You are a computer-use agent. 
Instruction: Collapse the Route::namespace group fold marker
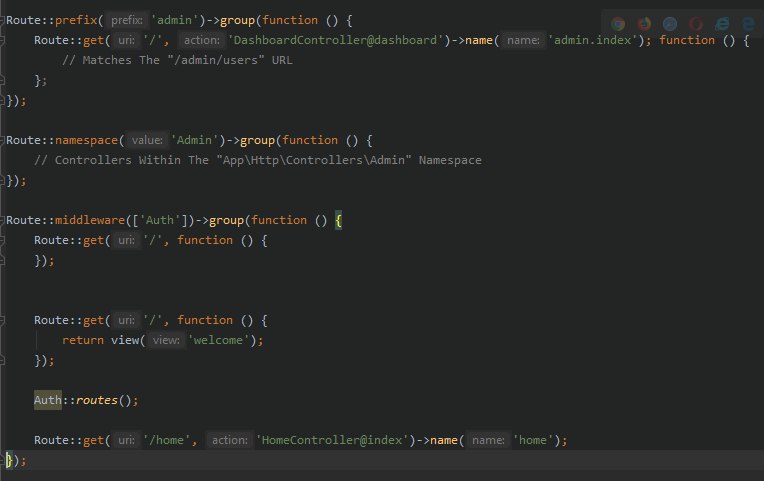pyautogui.click(x=2, y=140)
